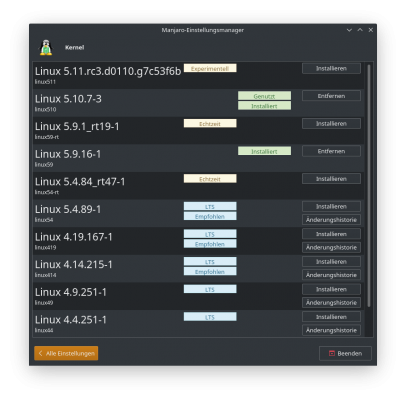Minimize the Manjaro settings window

pyautogui.click(x=349, y=30)
